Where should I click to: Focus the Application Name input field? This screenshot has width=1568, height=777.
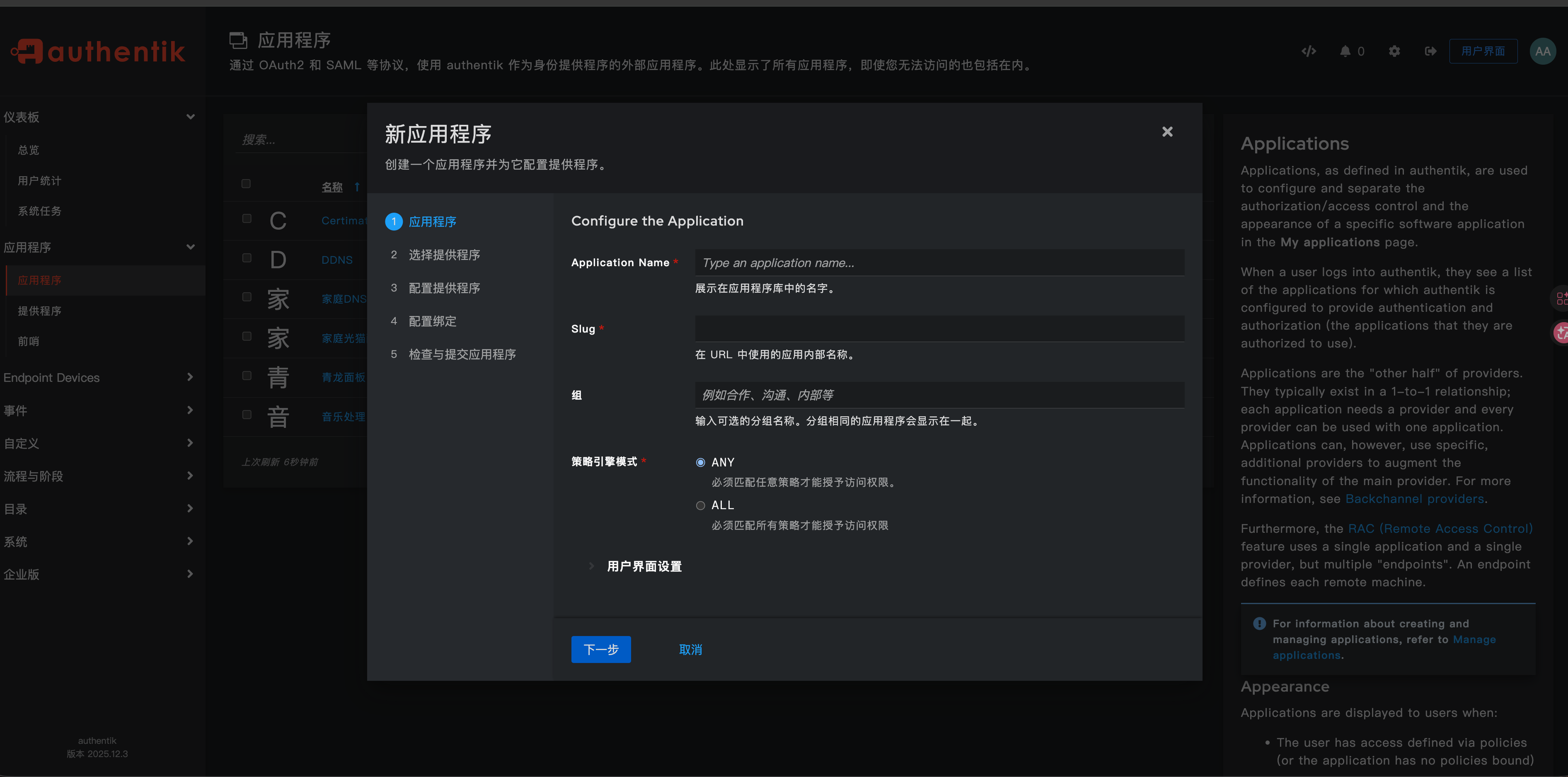click(x=939, y=262)
